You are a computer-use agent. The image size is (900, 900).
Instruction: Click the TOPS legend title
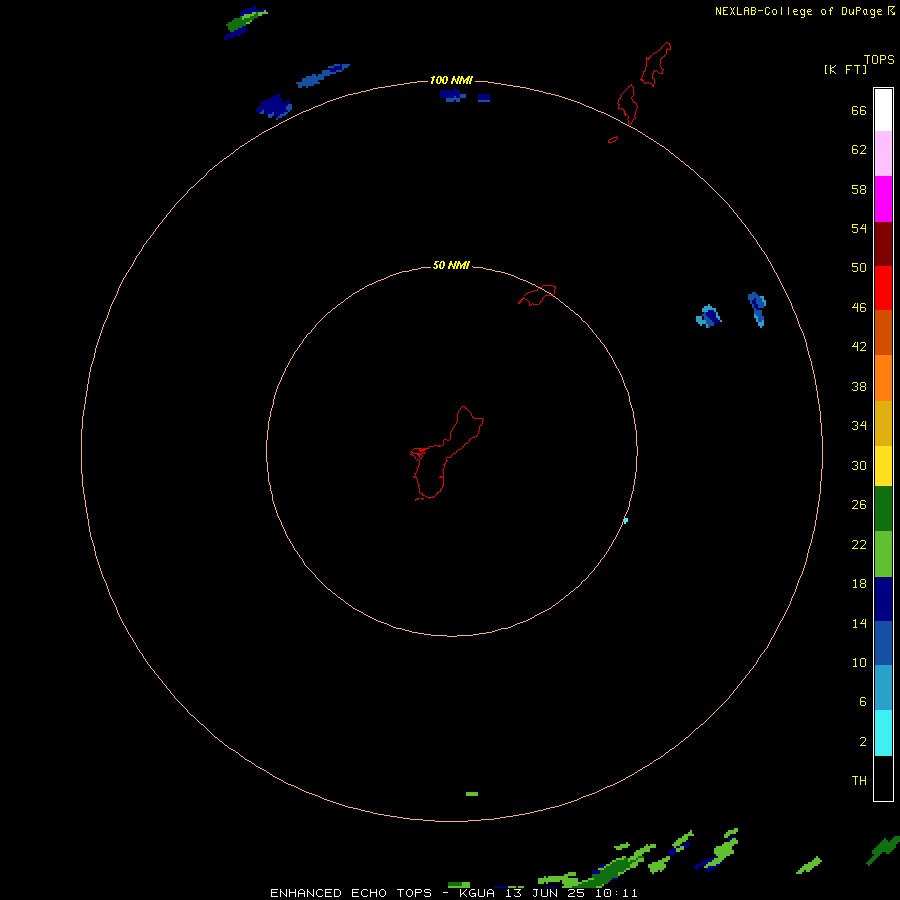(x=879, y=59)
